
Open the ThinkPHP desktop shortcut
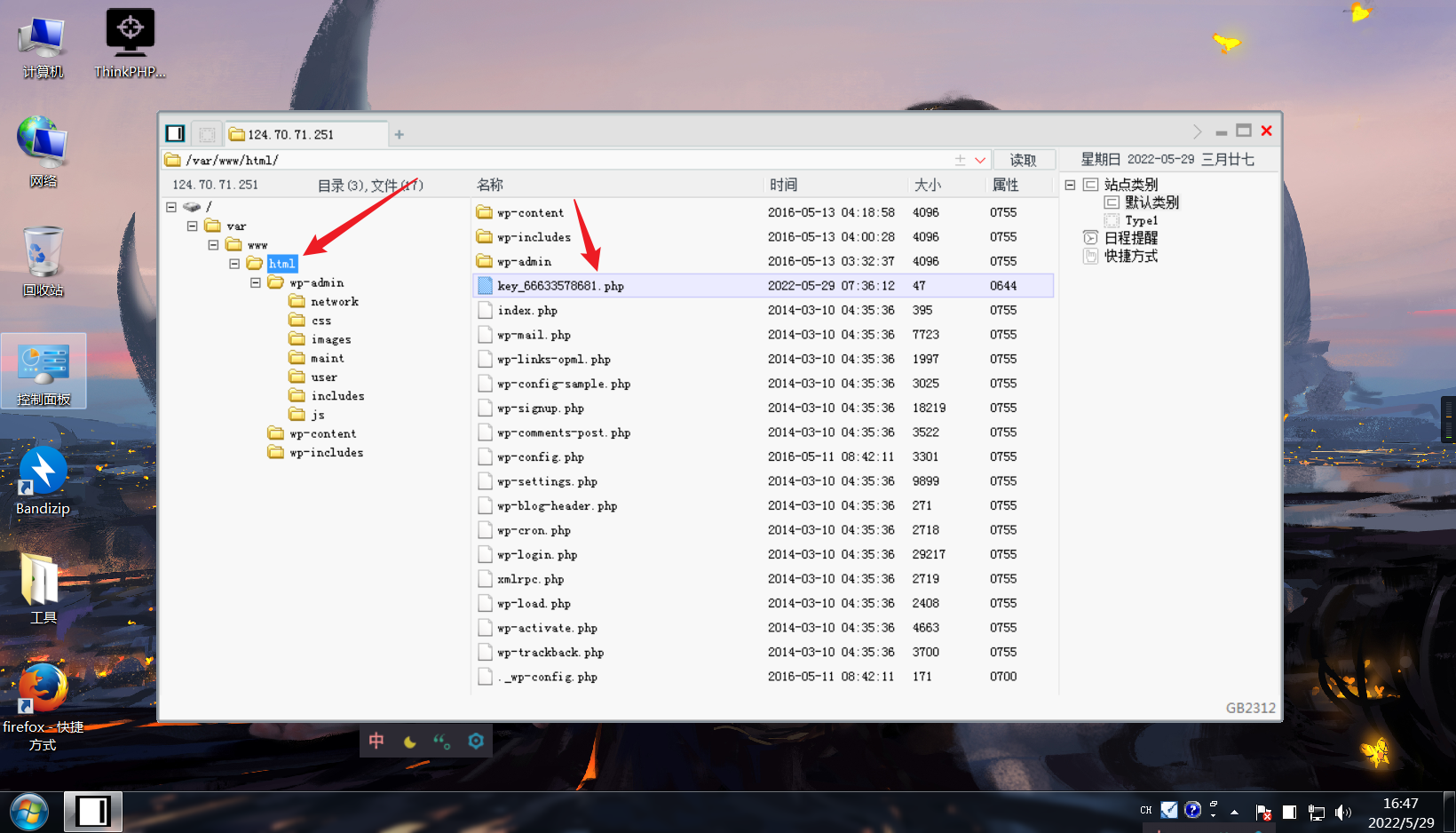click(x=130, y=44)
